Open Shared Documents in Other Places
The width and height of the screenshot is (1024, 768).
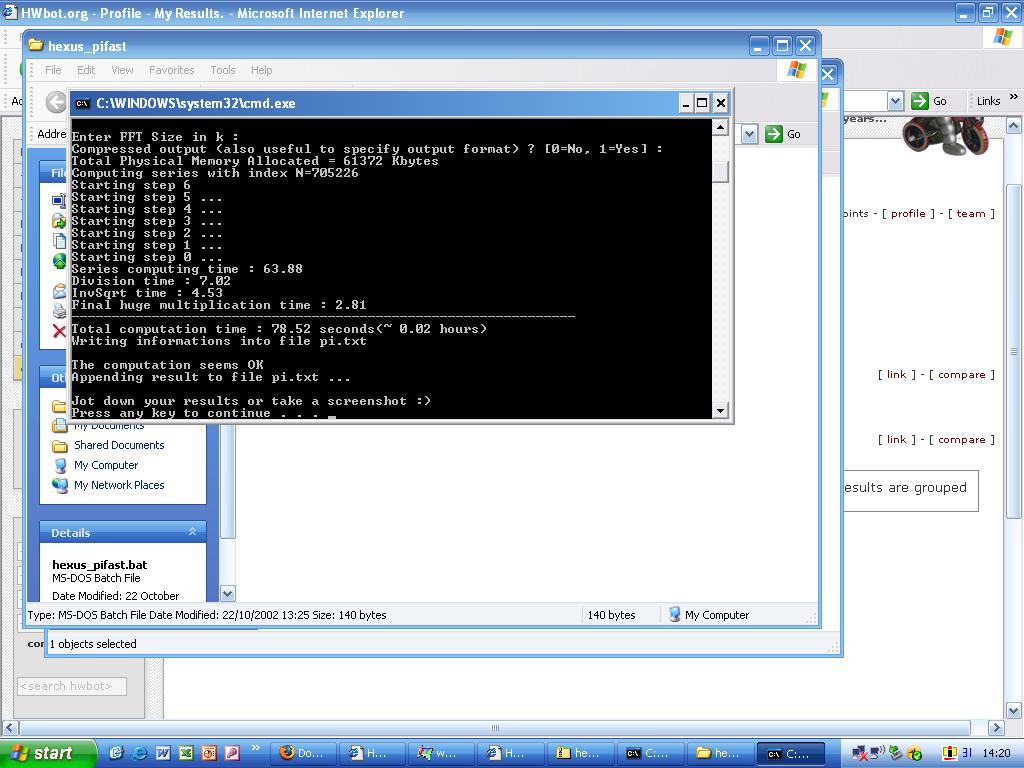coord(119,445)
